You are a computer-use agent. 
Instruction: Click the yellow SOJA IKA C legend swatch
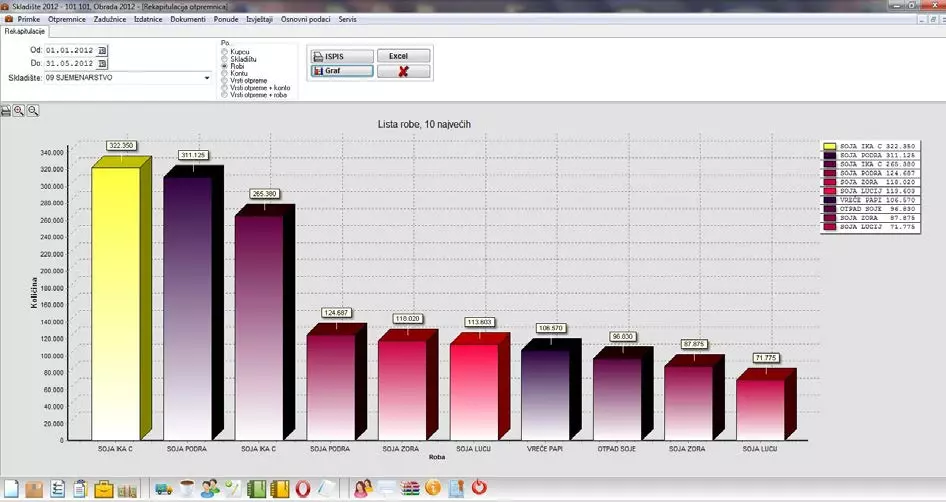pyautogui.click(x=829, y=147)
